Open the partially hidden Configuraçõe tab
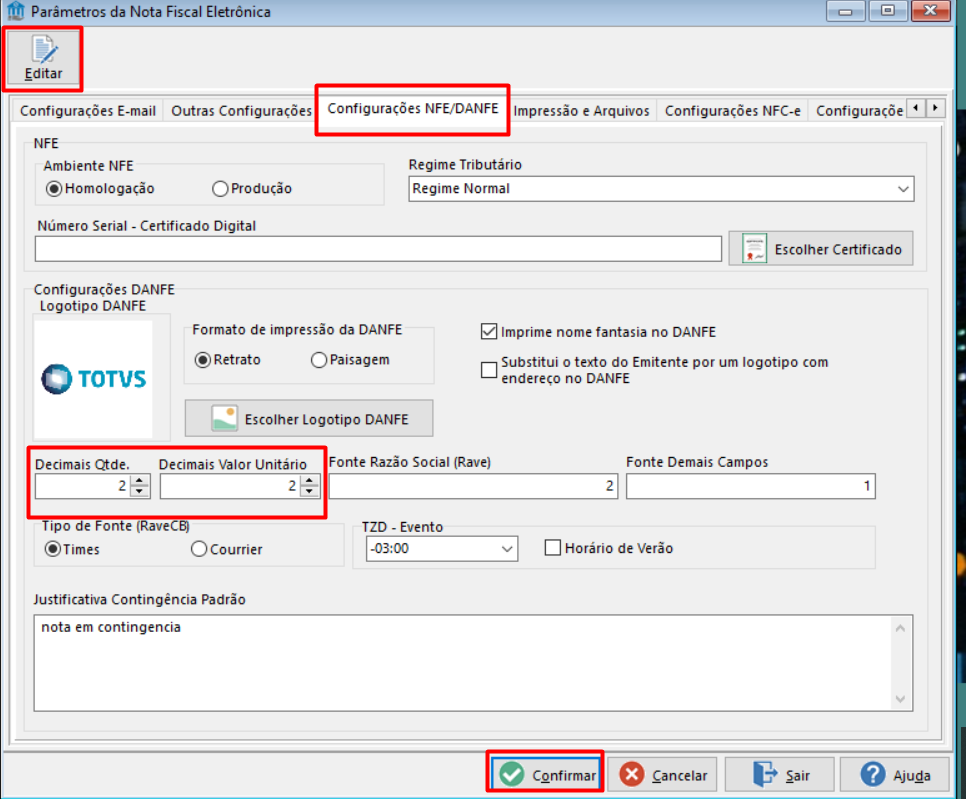The image size is (966, 799). (859, 111)
